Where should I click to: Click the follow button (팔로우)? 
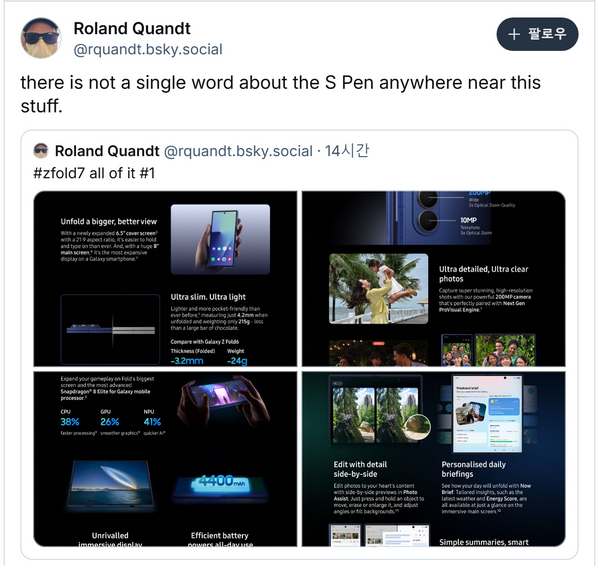click(x=537, y=34)
